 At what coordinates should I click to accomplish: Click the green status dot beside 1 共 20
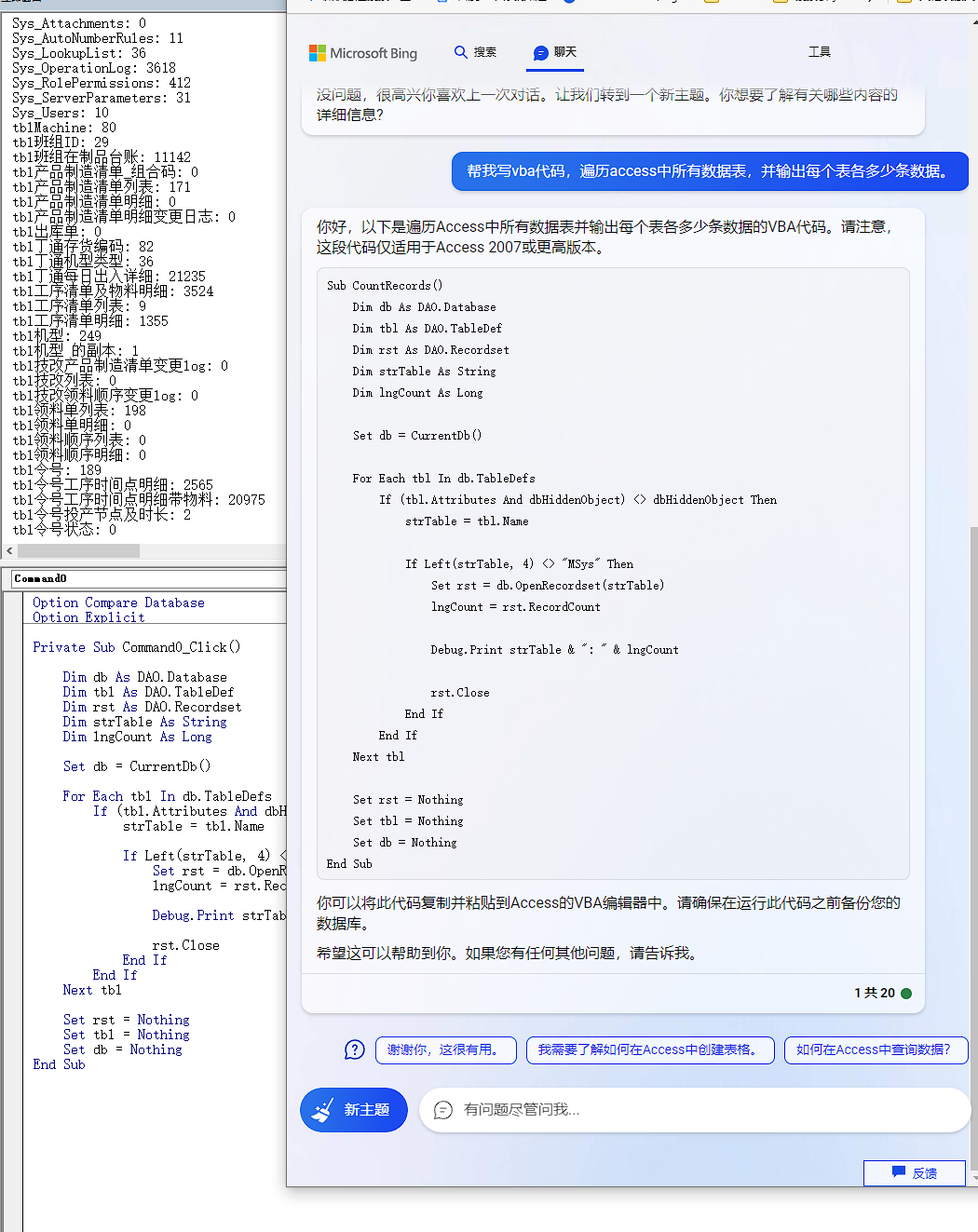pos(906,993)
